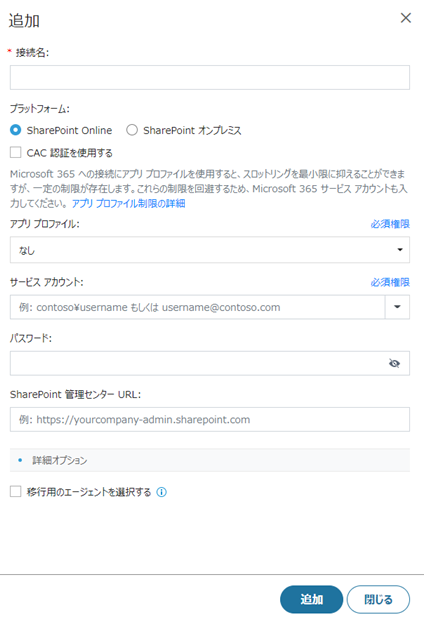Select SharePoint オンプレミス radio button

132,130
